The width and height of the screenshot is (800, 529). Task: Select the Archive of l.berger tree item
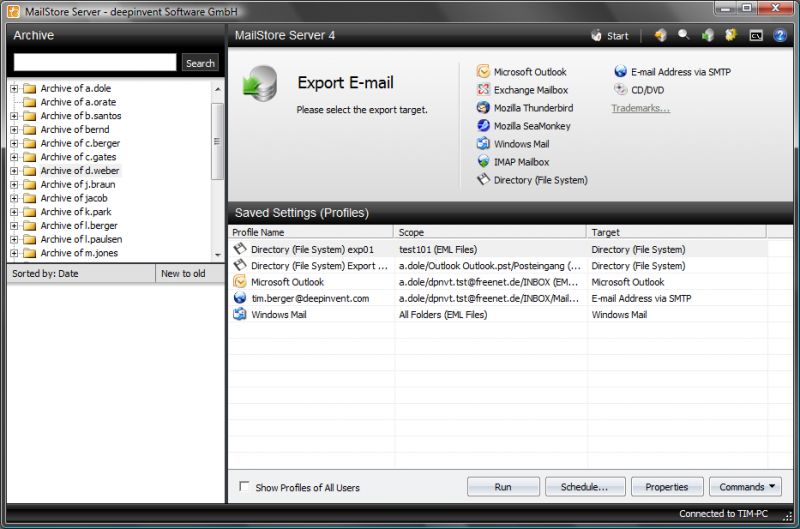pos(79,225)
